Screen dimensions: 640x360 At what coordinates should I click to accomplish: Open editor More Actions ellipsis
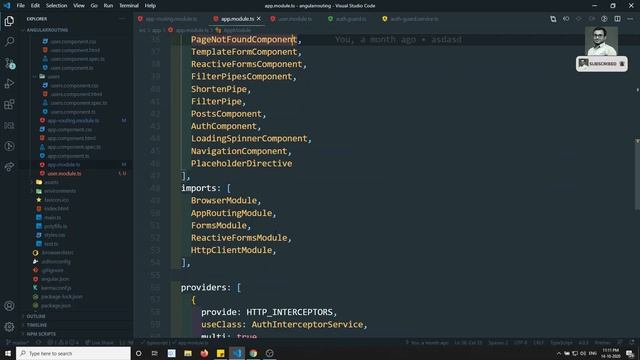click(630, 19)
